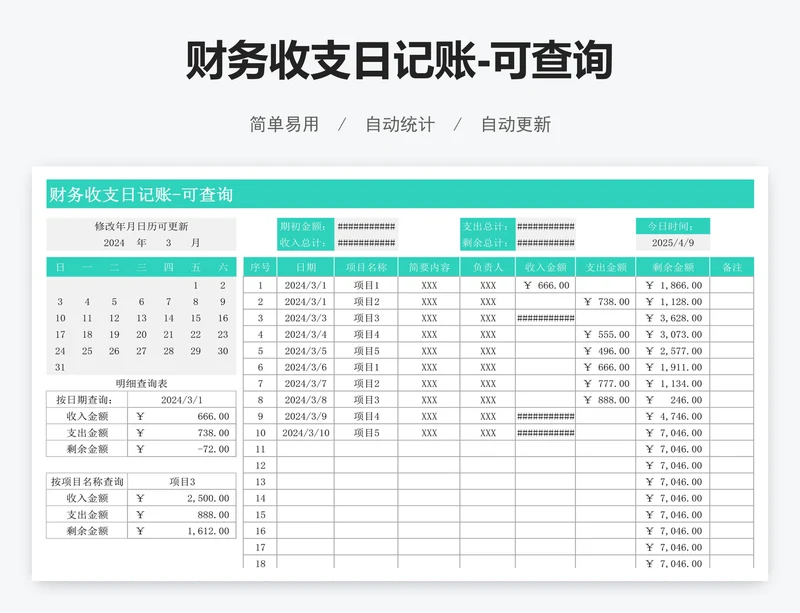This screenshot has width=800, height=613.
Task: Click the 收入金额 column header
Action: pos(545,267)
